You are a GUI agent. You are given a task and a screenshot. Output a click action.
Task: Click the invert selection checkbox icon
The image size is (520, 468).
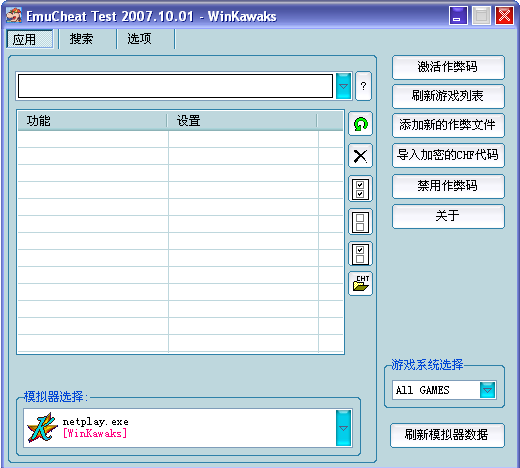click(360, 254)
